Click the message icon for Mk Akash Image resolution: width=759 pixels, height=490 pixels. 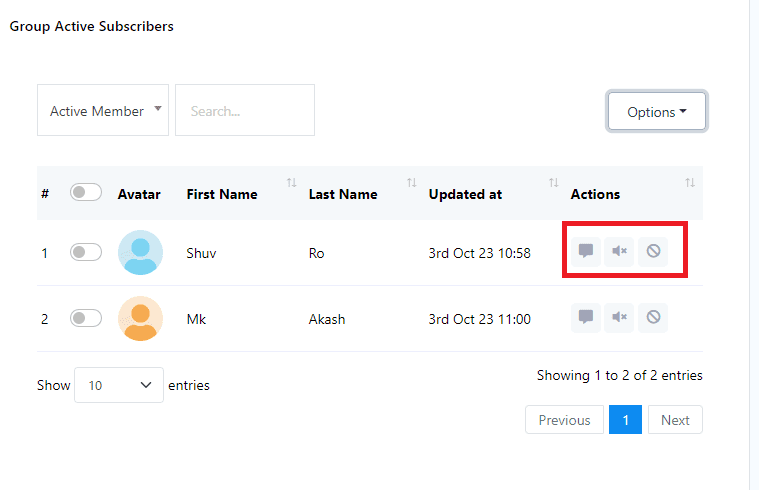click(586, 317)
